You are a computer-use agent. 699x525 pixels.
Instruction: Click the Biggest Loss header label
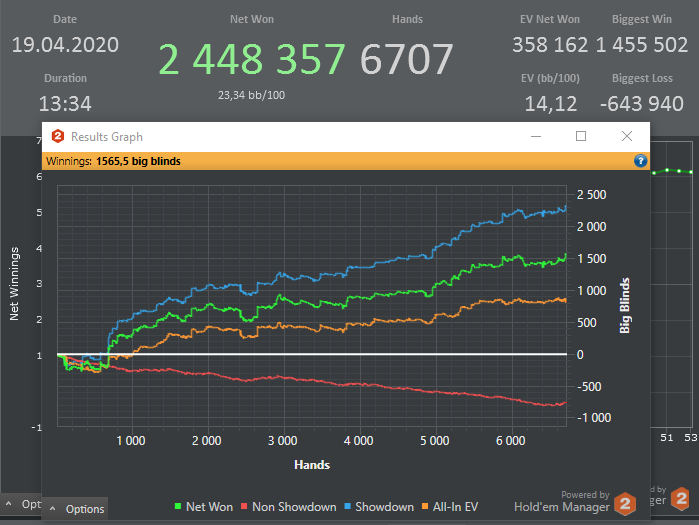pyautogui.click(x=642, y=78)
